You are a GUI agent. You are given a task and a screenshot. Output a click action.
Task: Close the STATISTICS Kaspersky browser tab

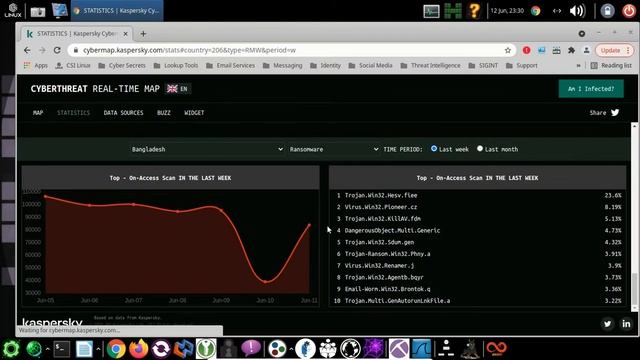[126, 34]
